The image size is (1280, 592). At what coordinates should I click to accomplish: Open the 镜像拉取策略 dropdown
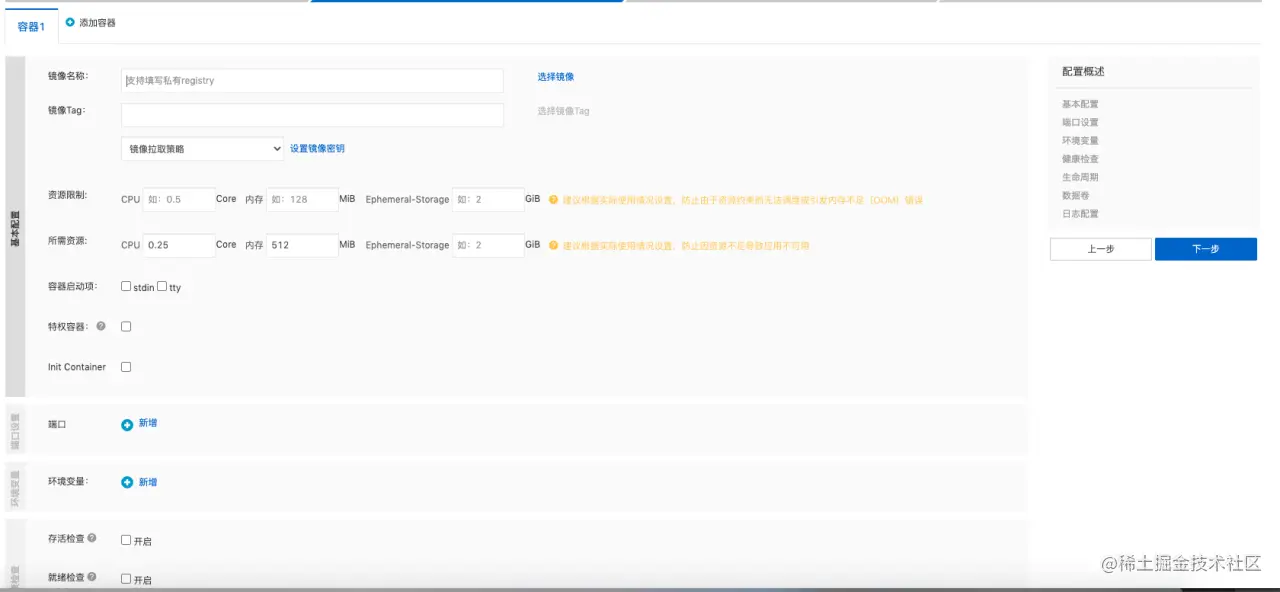[202, 149]
